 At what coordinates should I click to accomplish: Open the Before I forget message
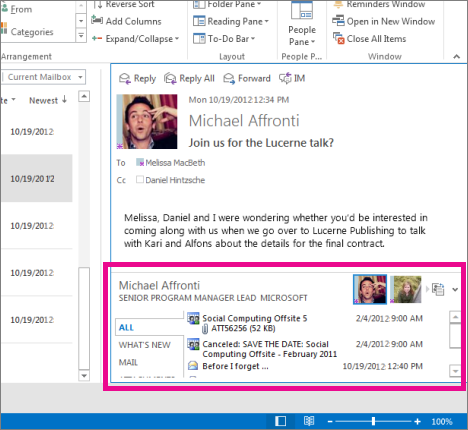(235, 366)
